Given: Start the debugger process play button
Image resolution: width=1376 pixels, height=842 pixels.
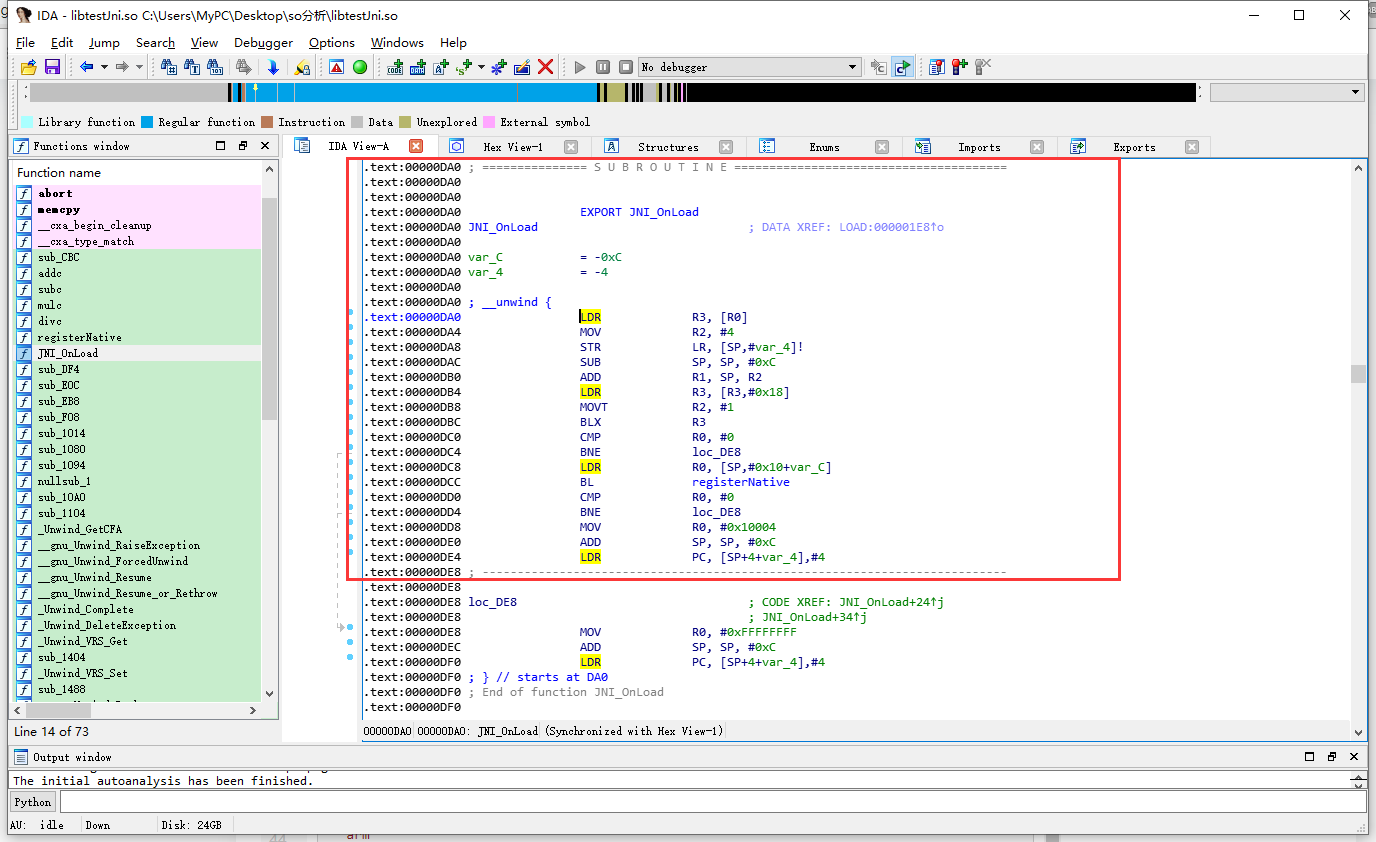Looking at the screenshot, I should click(x=580, y=67).
